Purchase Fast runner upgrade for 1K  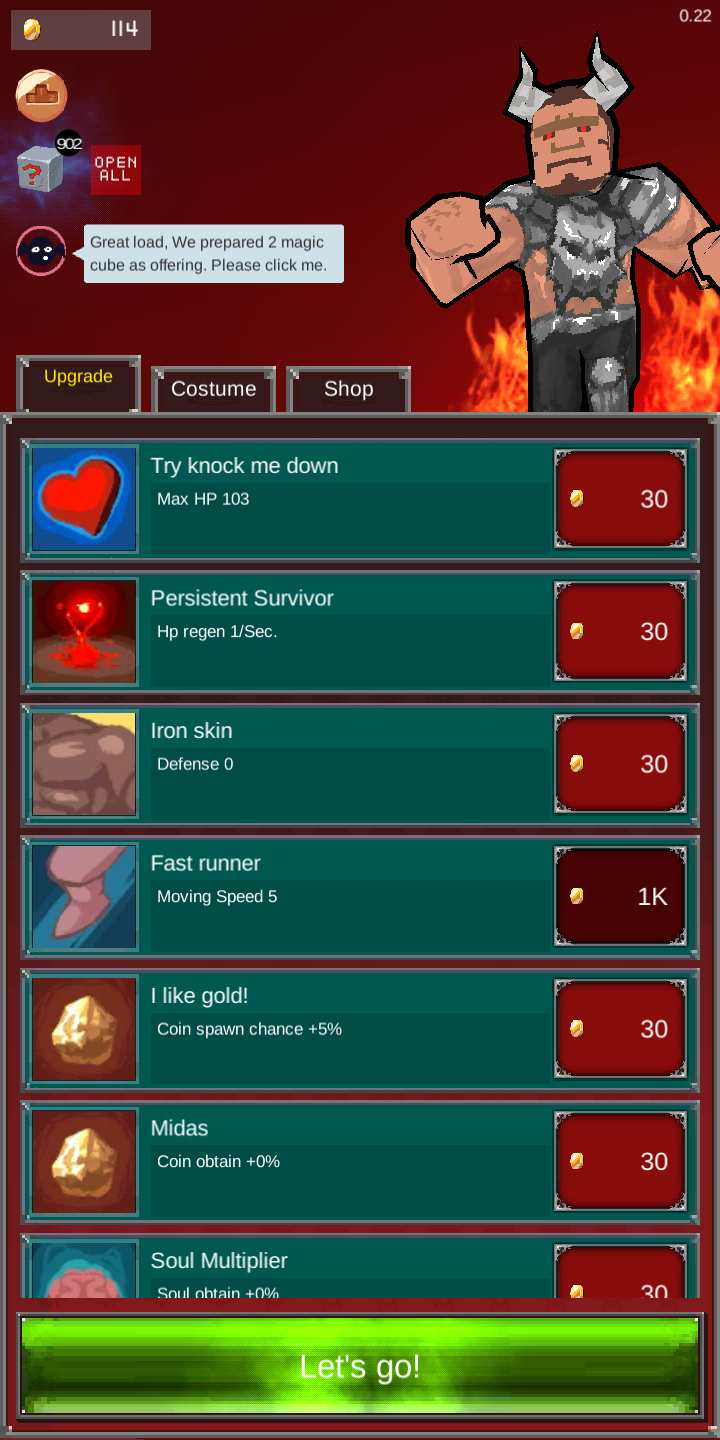621,897
